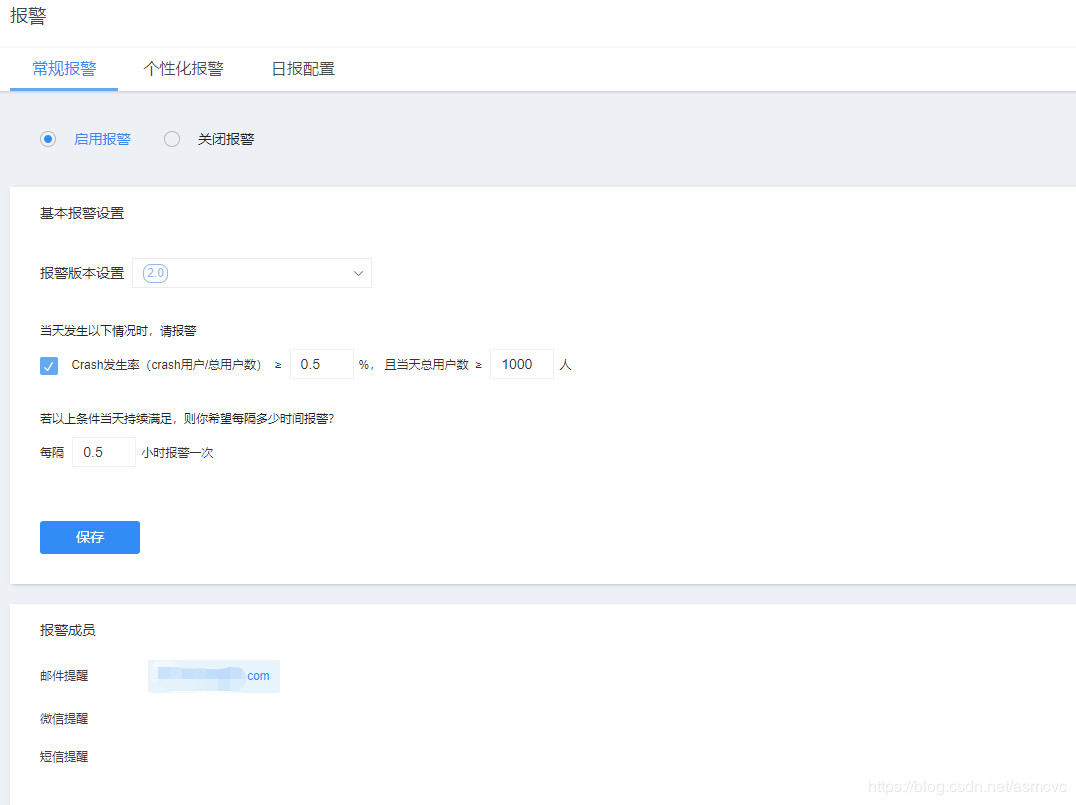Click the blurred email address tag

pos(213,676)
